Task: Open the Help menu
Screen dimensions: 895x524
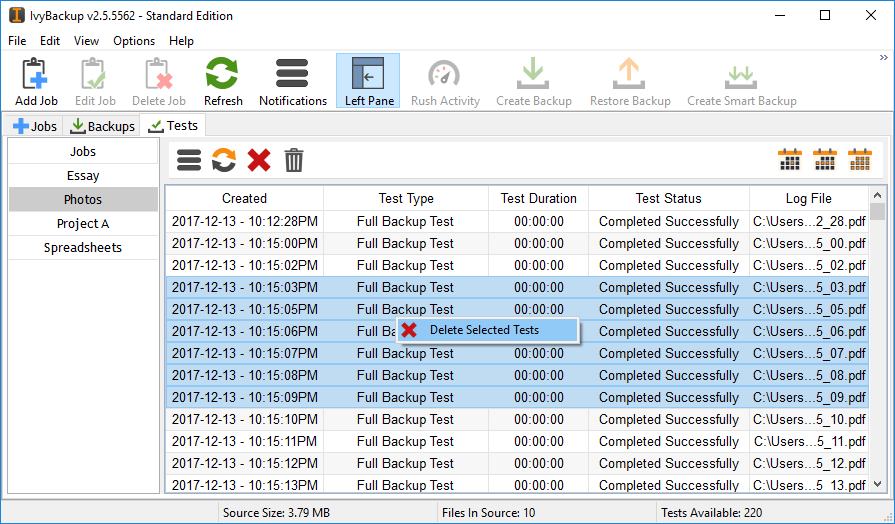Action: pyautogui.click(x=182, y=41)
